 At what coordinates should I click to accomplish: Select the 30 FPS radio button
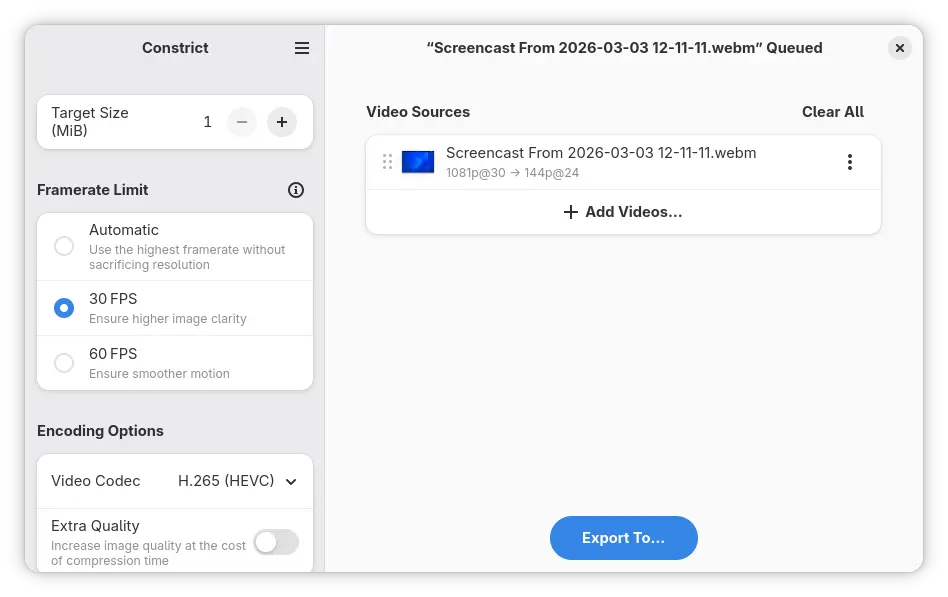click(x=64, y=308)
